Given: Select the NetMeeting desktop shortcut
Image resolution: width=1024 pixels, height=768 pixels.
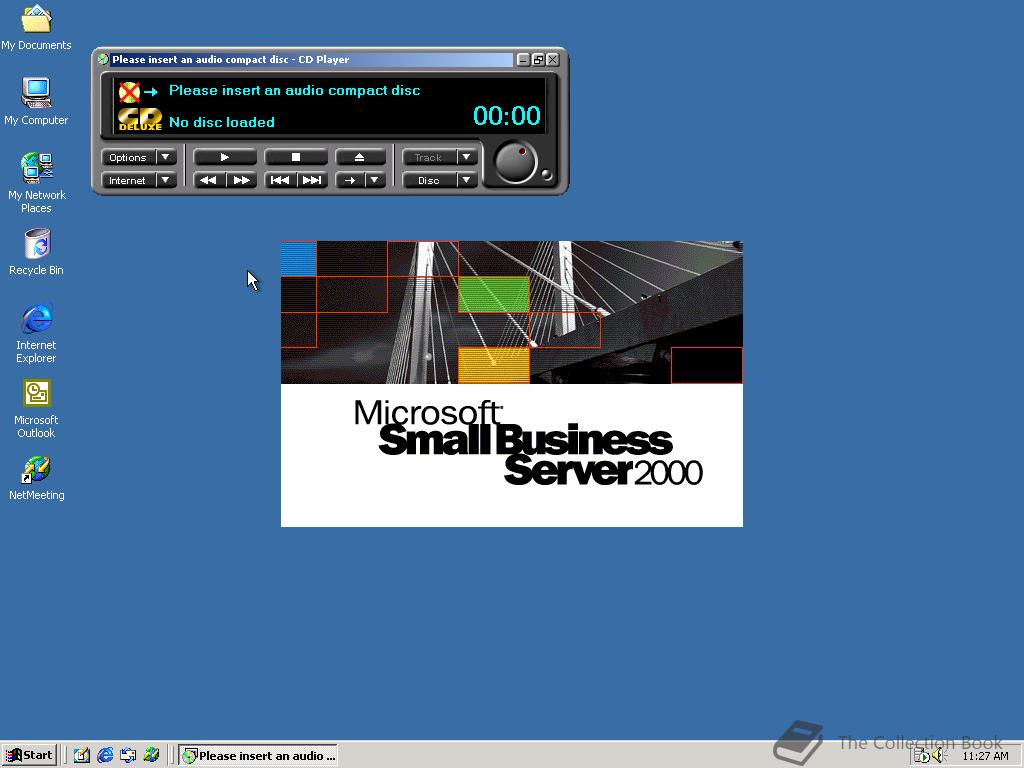Looking at the screenshot, I should (36, 479).
